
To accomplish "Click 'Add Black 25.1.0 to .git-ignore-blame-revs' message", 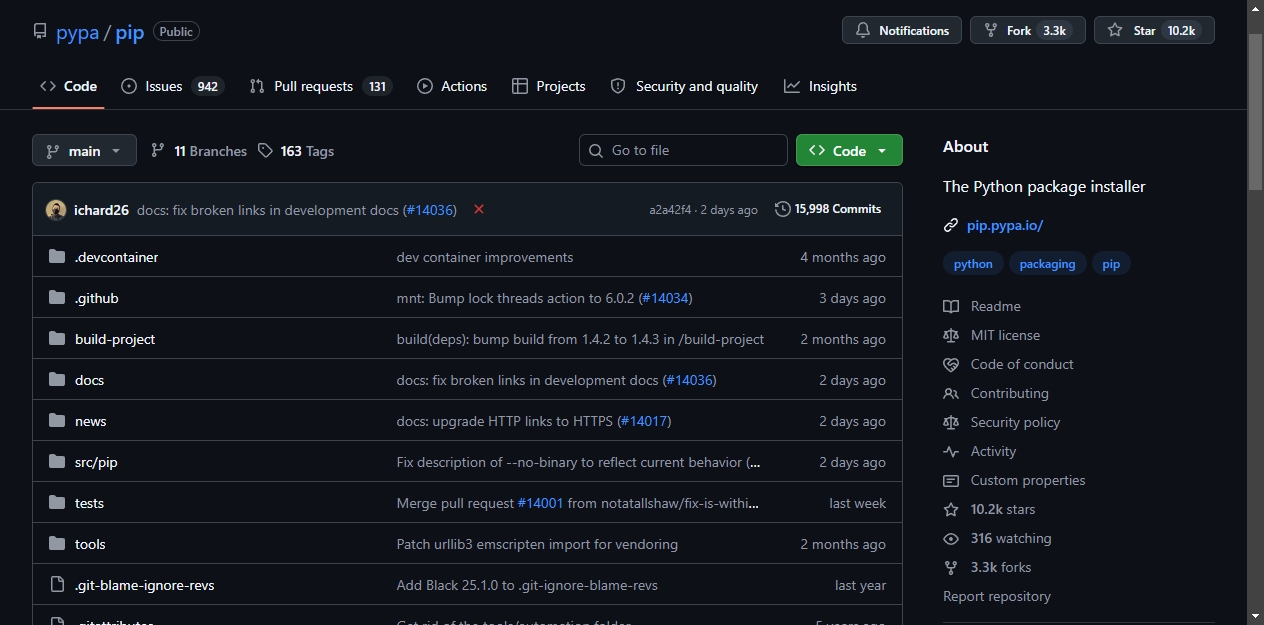I will [527, 585].
